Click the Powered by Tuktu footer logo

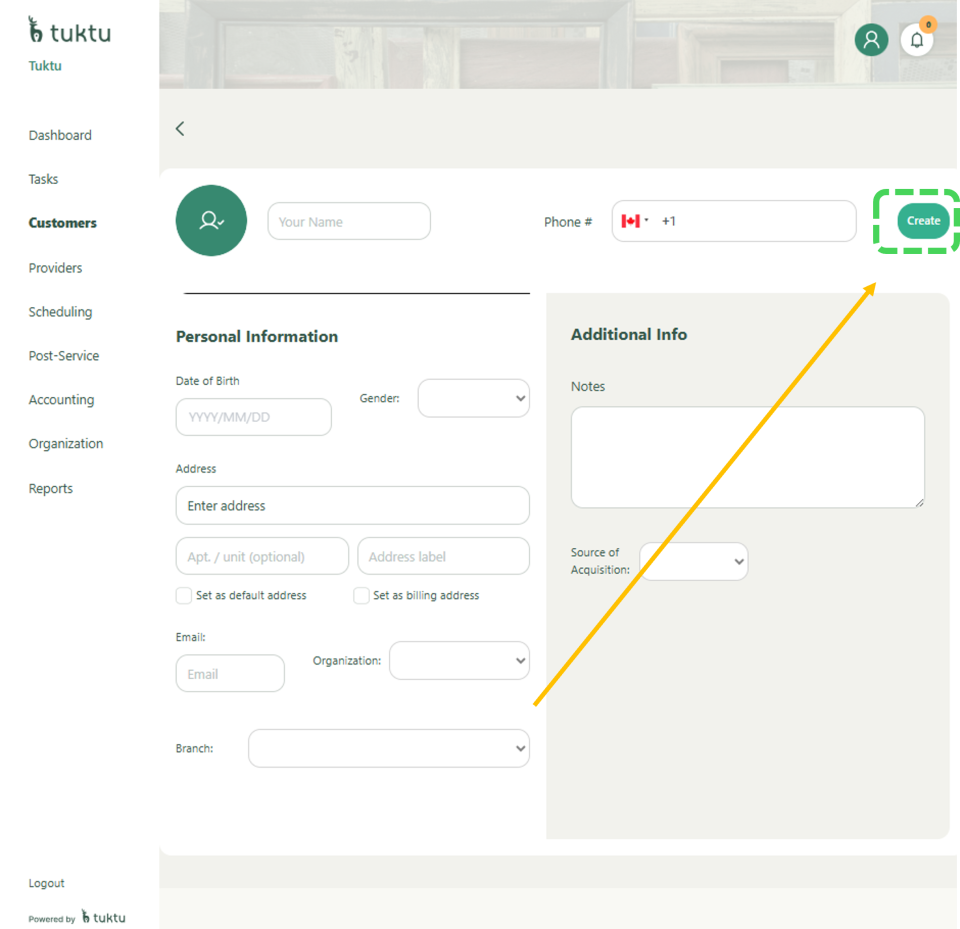point(103,917)
